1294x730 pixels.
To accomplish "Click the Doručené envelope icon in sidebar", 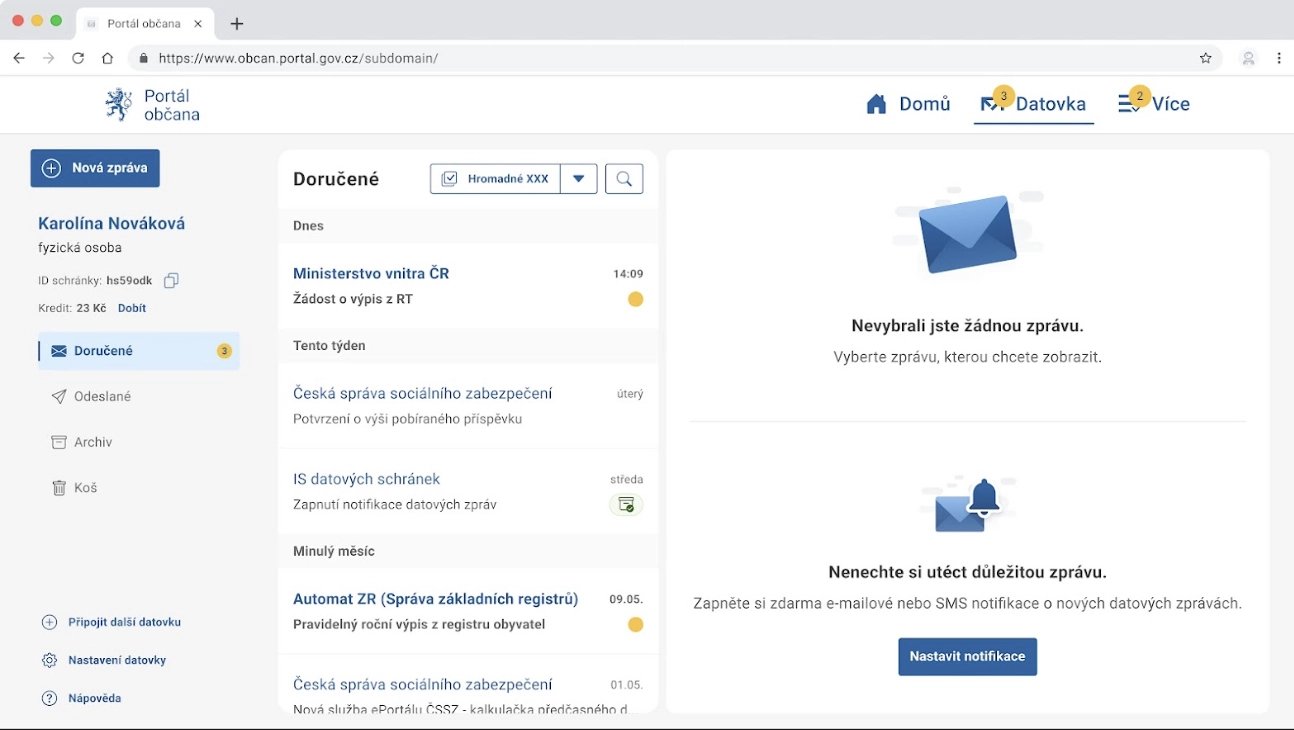I will (x=59, y=351).
